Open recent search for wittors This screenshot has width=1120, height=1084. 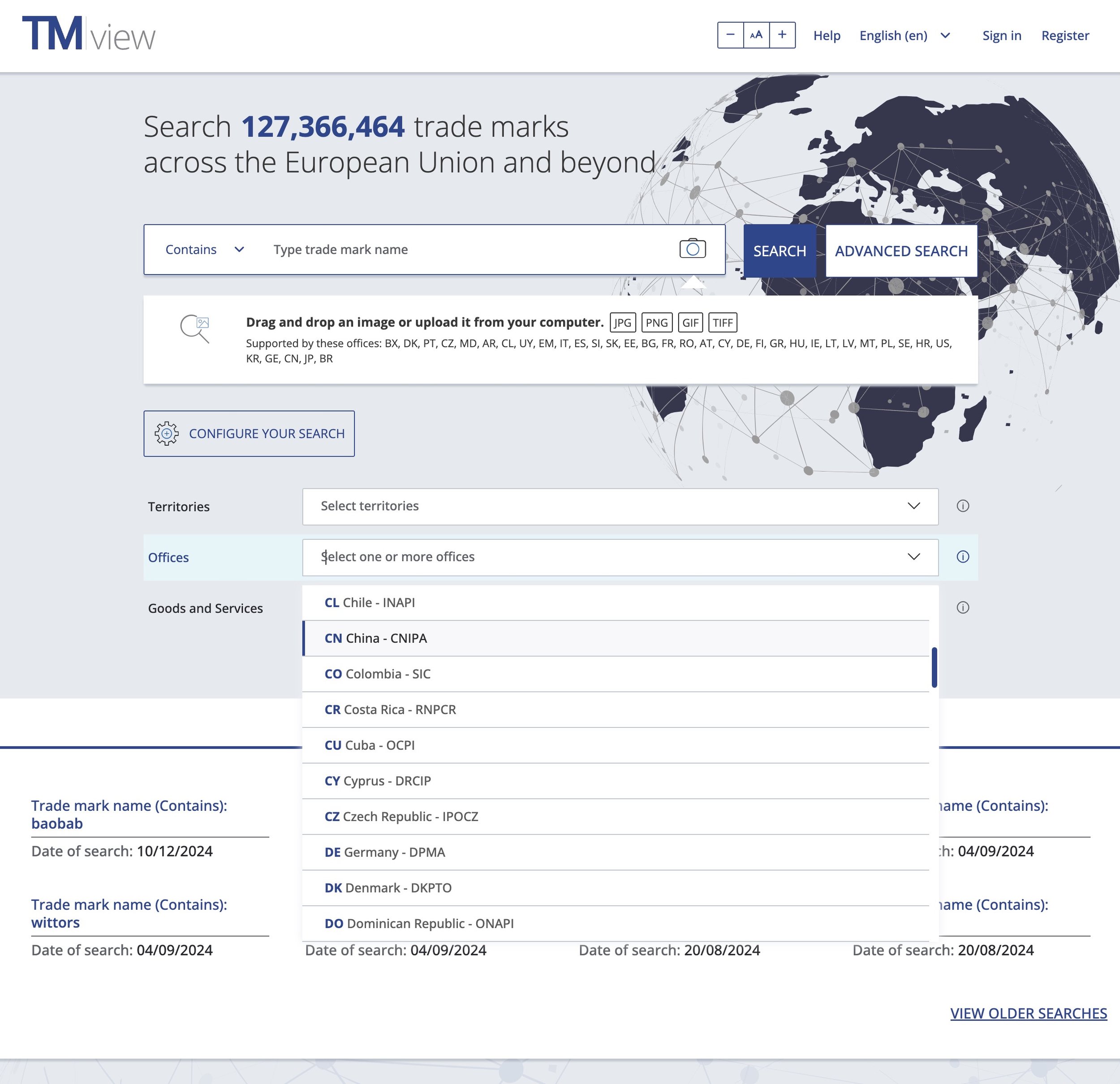[x=129, y=913]
